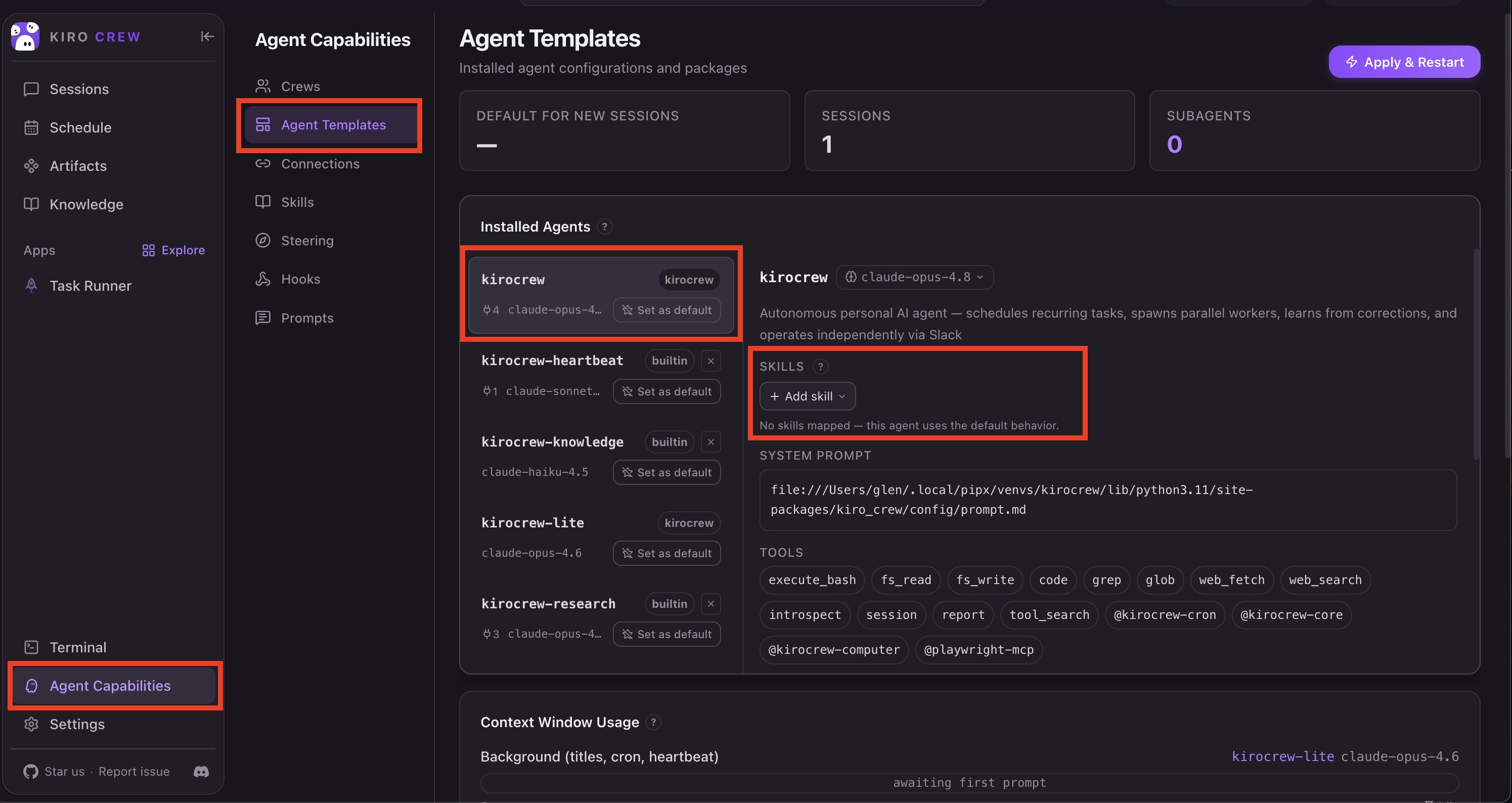Click the Installed Agents panel scrollbar
The width and height of the screenshot is (1512, 803).
[x=1476, y=354]
